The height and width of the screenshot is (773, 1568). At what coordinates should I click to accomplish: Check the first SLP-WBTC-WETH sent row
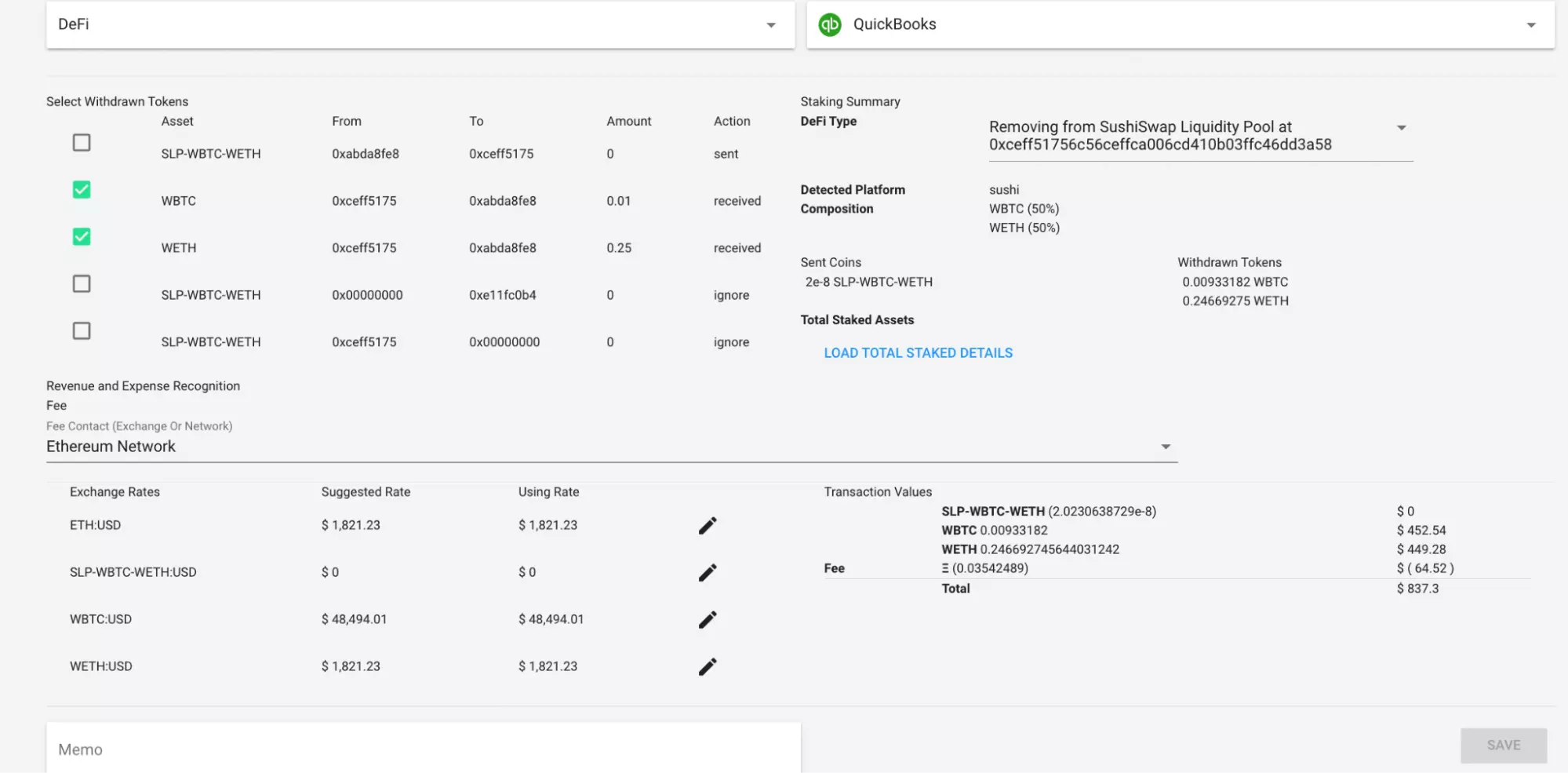pos(81,142)
